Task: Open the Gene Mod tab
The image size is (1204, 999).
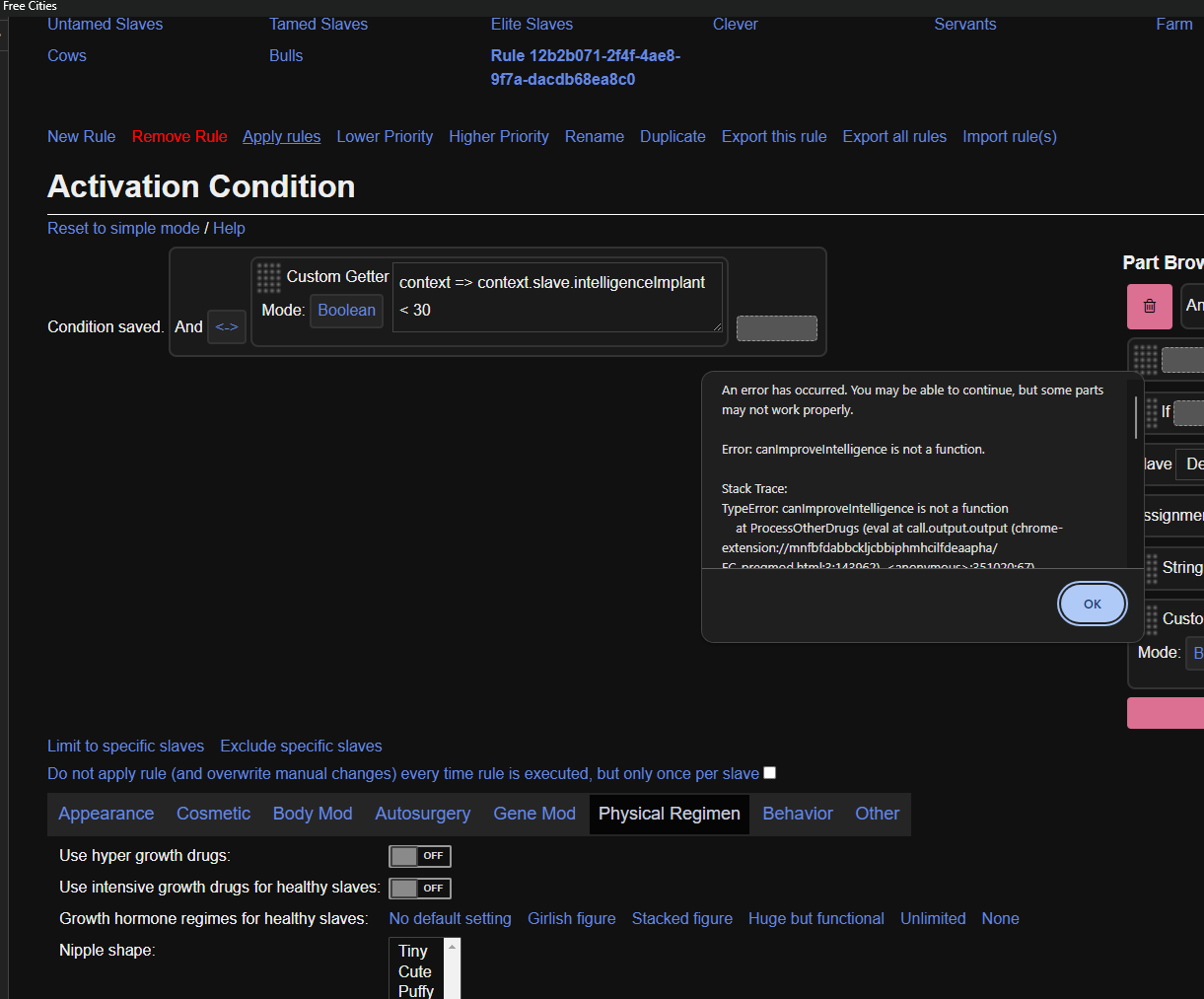Action: [x=533, y=814]
